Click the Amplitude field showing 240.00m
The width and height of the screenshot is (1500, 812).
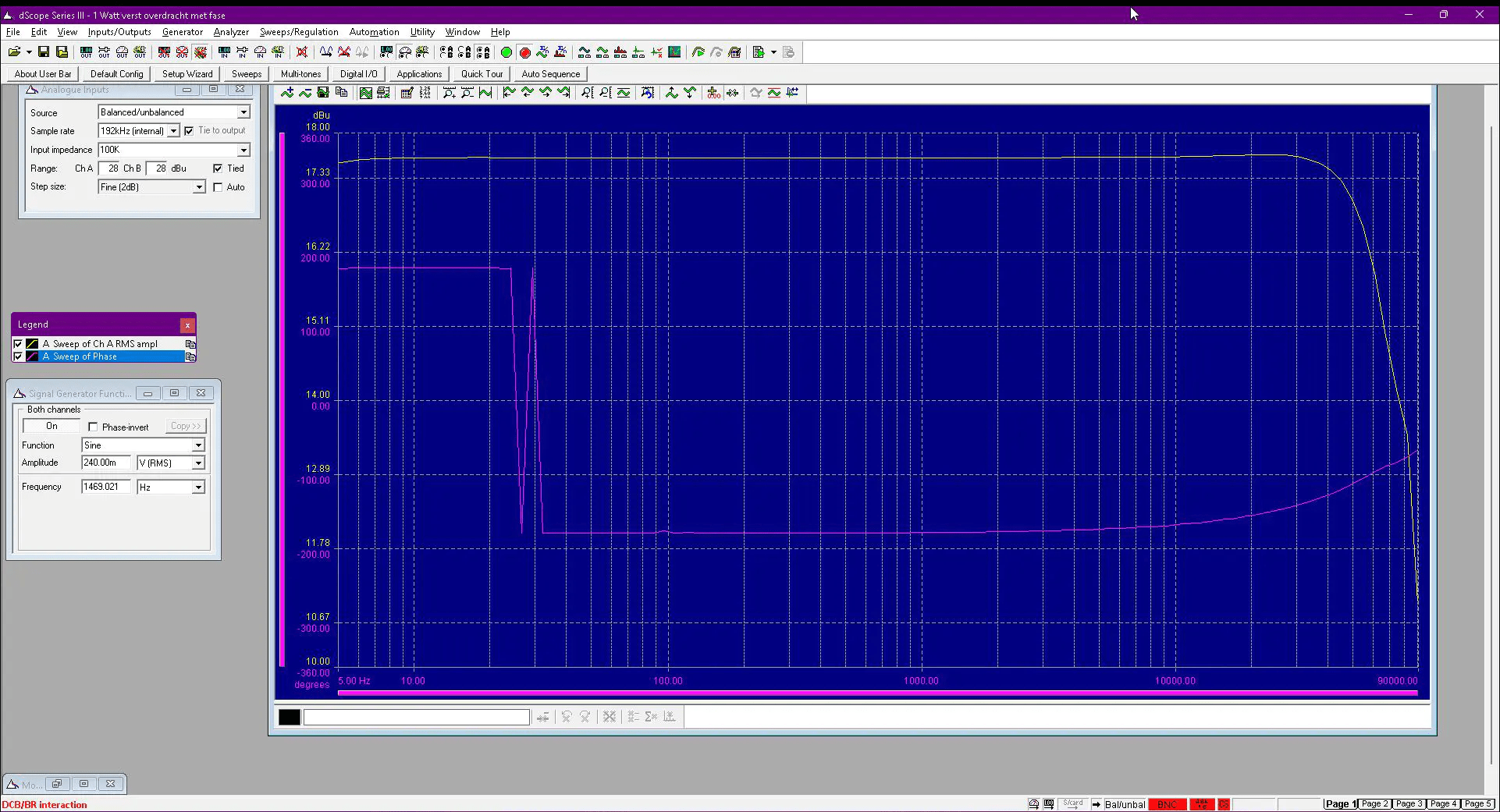(x=106, y=463)
